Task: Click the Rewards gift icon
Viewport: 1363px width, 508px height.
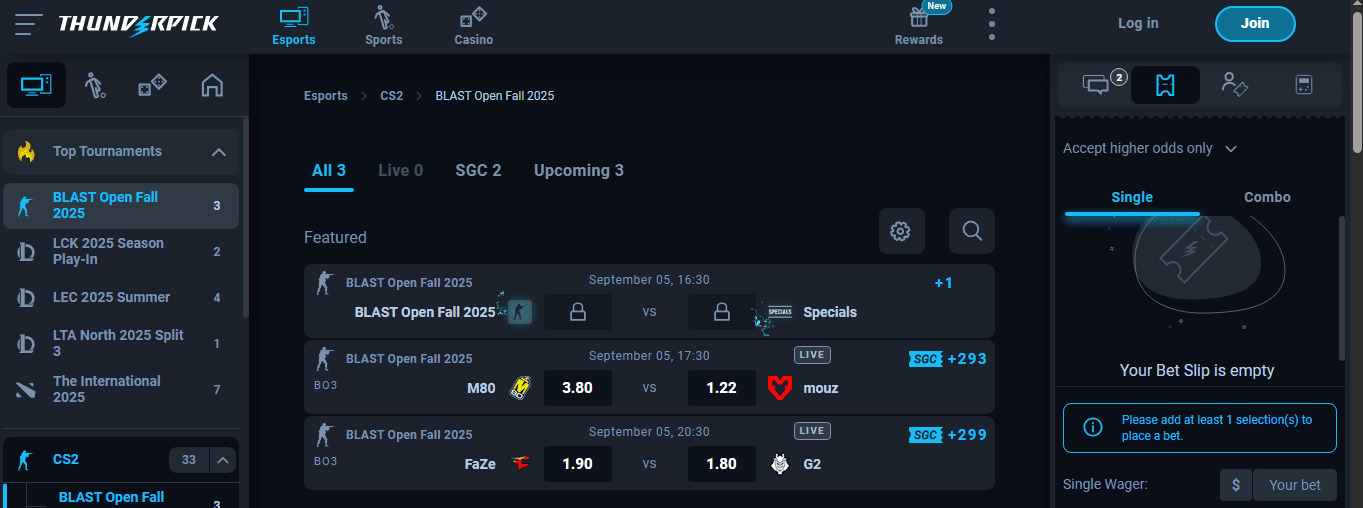Action: [x=919, y=18]
